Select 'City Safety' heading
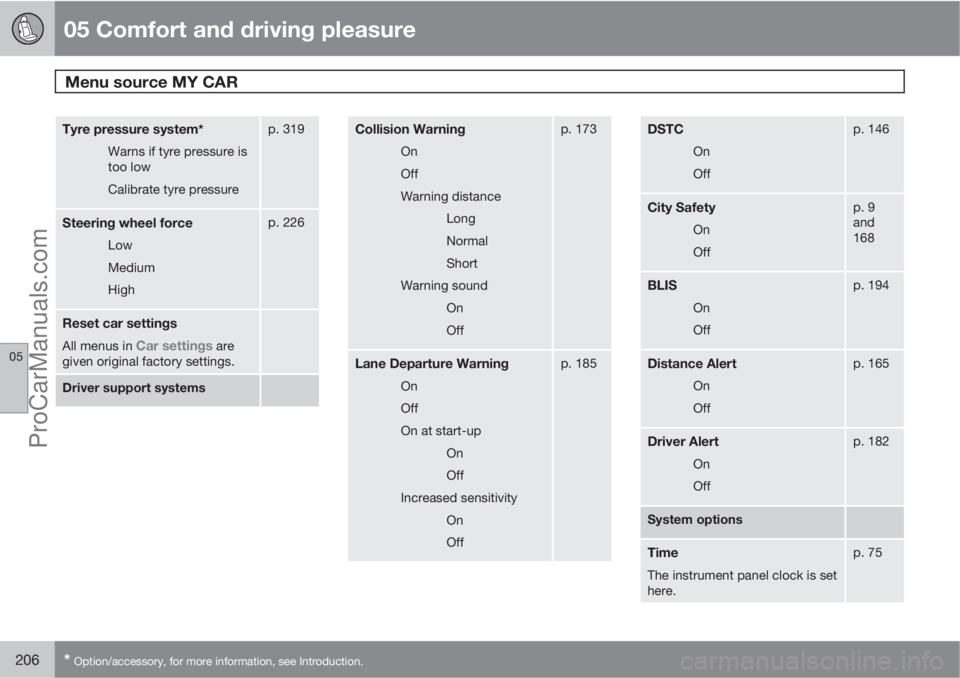 pyautogui.click(x=681, y=208)
